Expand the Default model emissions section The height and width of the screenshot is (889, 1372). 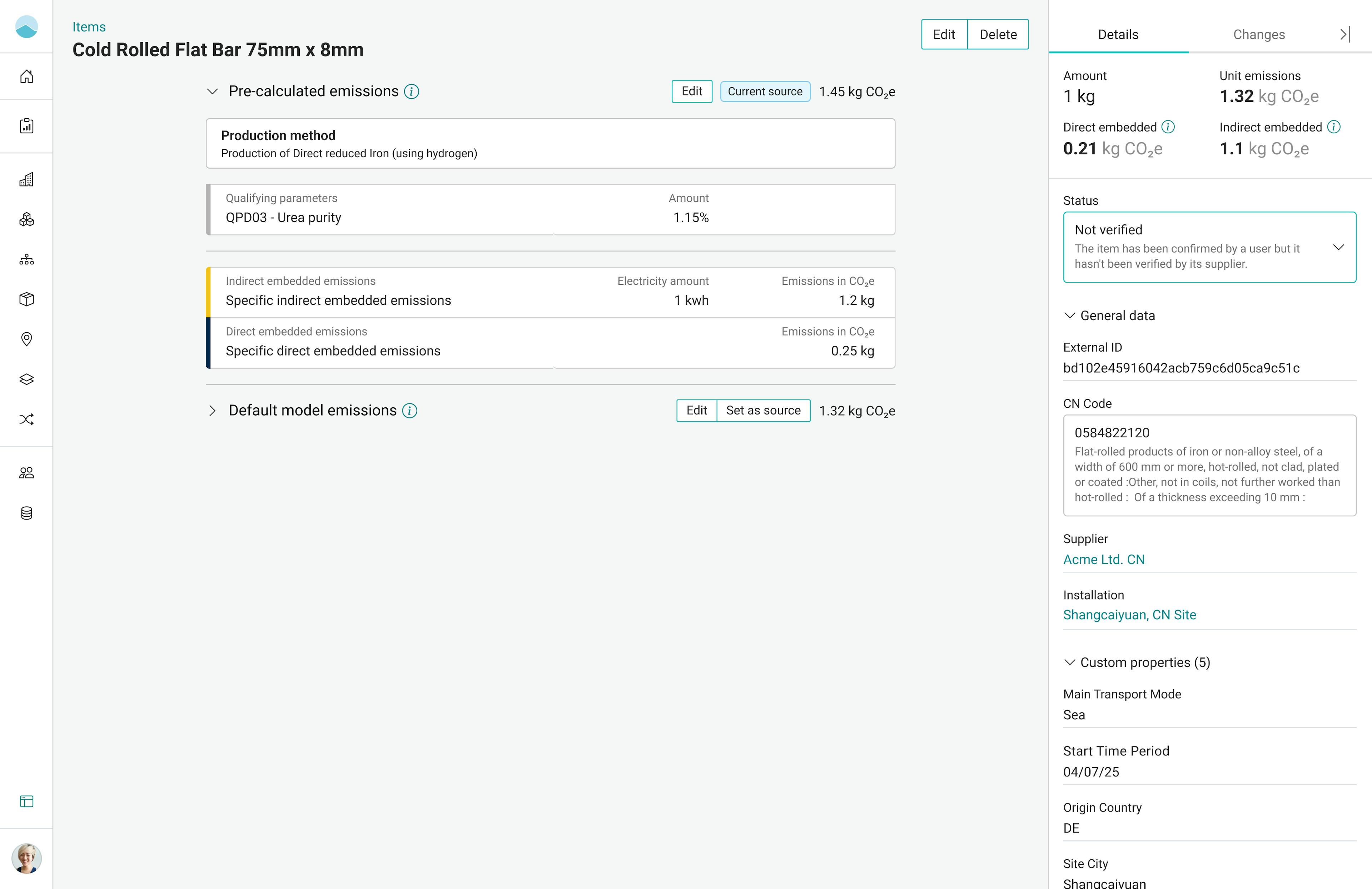[x=212, y=411]
